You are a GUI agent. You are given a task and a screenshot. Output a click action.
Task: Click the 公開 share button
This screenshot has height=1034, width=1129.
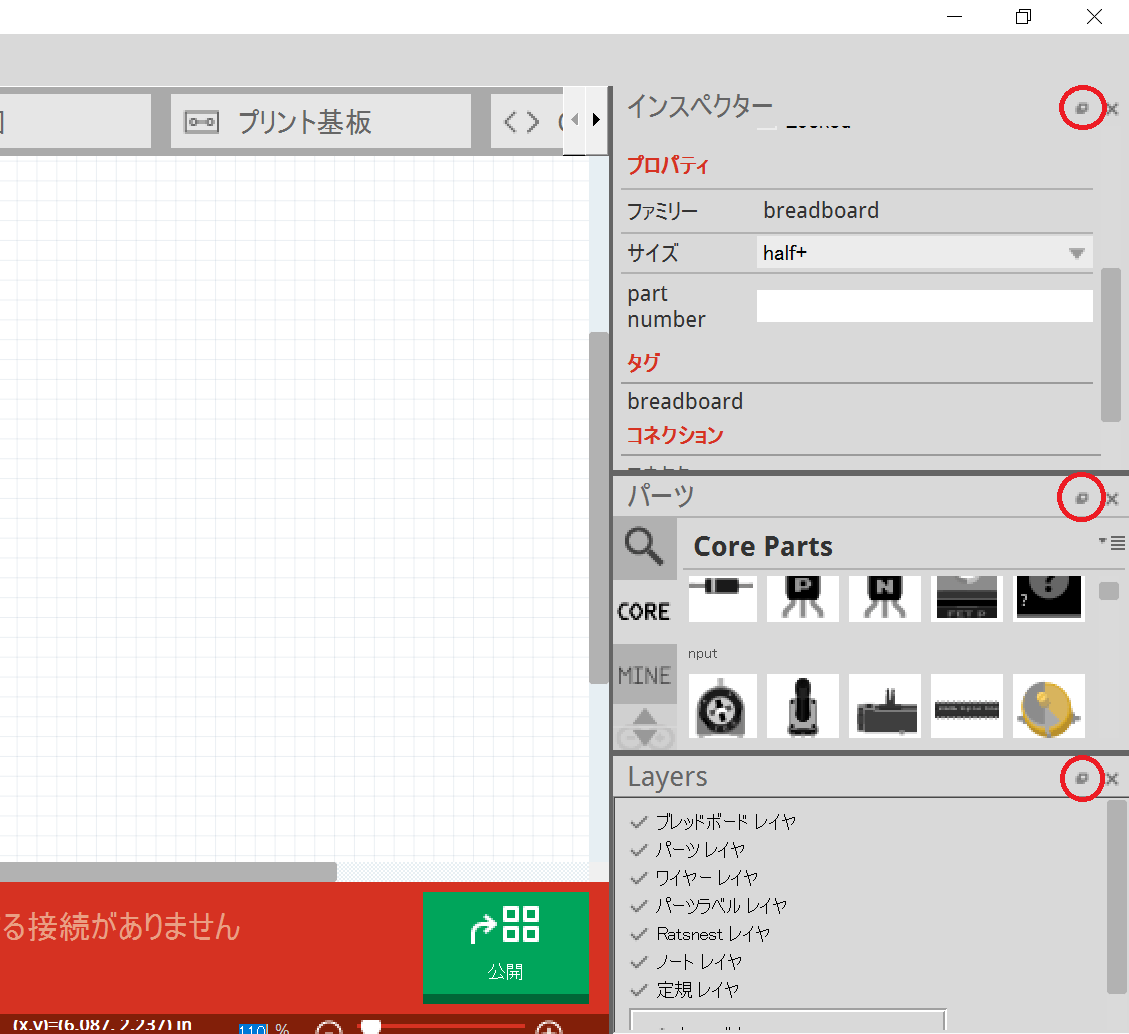[x=505, y=946]
